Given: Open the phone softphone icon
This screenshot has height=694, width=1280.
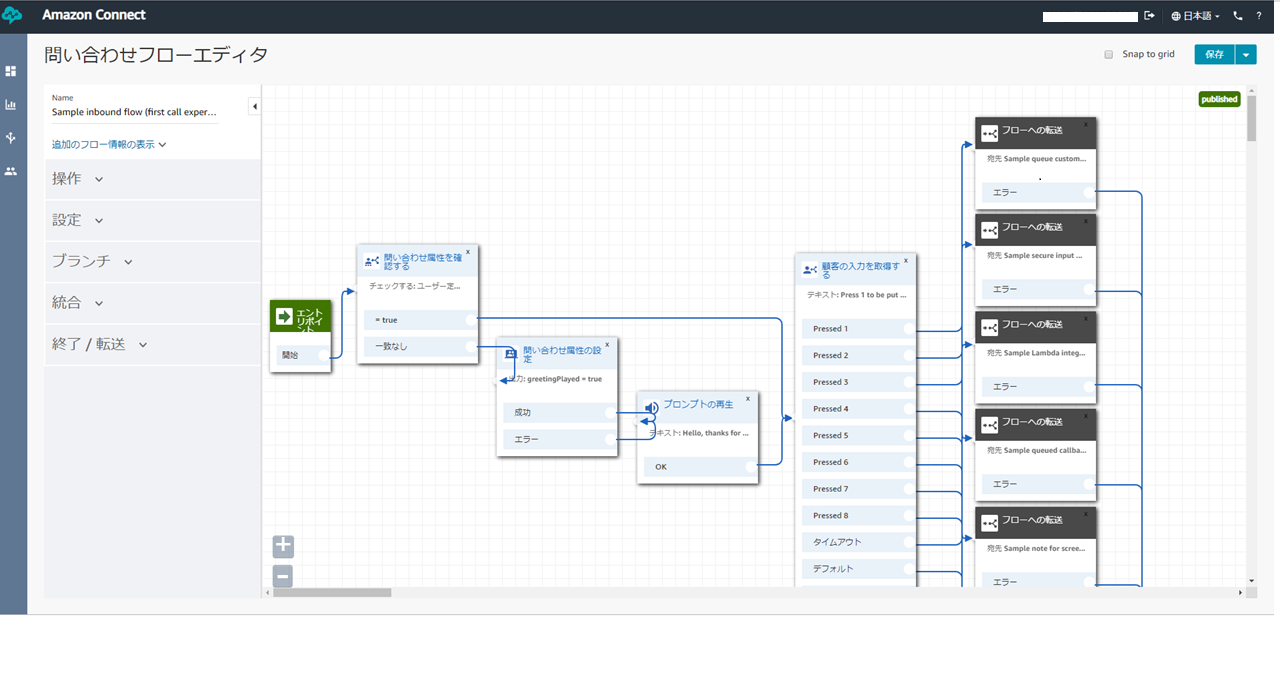Looking at the screenshot, I should (x=1238, y=16).
